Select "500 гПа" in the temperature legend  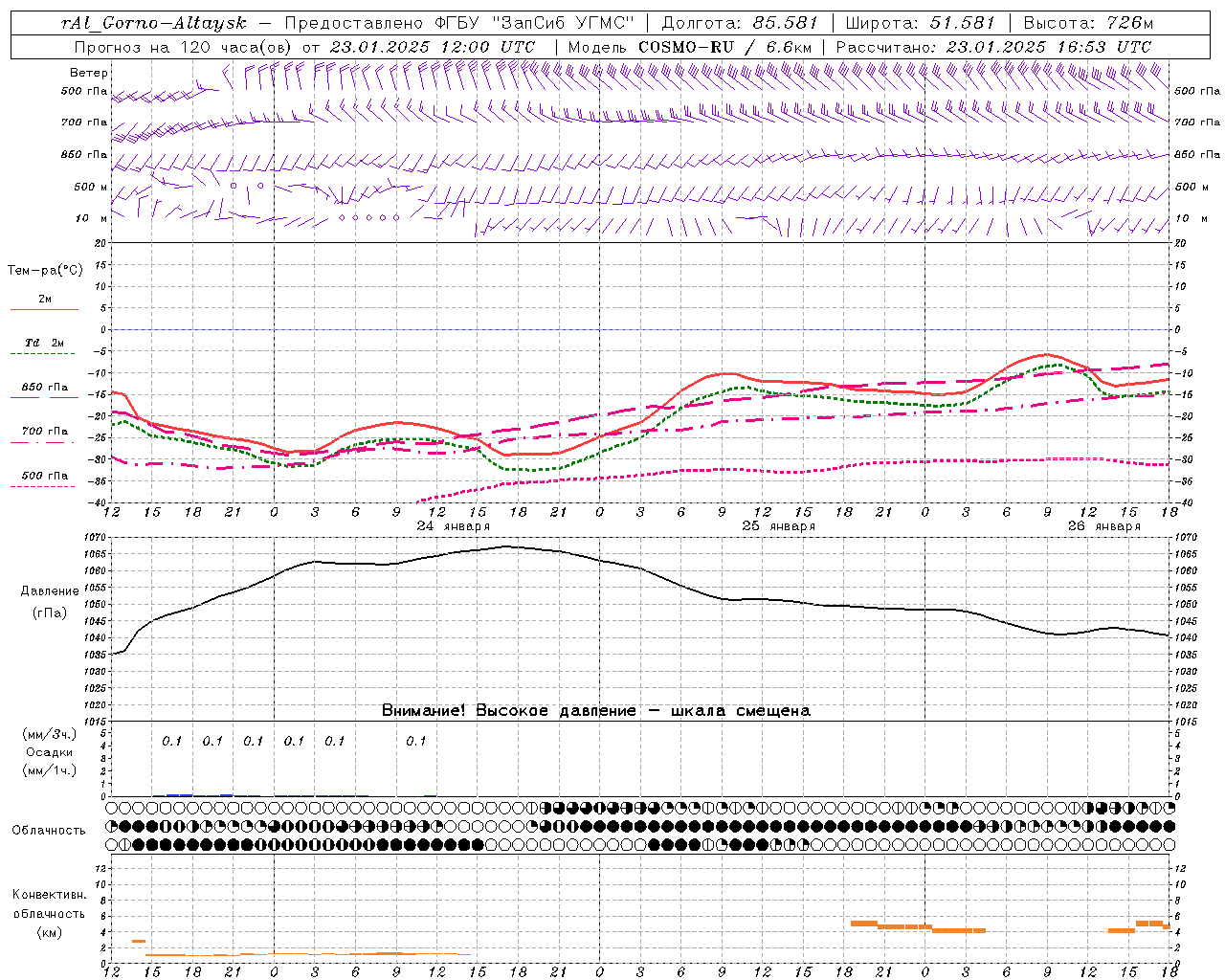point(45,476)
